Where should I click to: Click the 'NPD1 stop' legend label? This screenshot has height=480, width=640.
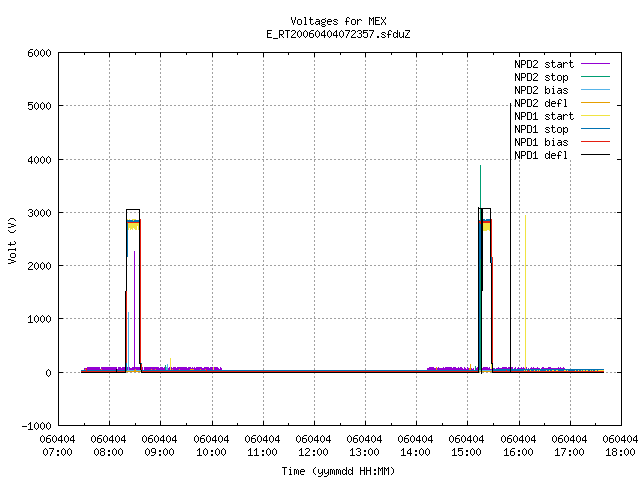[541, 129]
